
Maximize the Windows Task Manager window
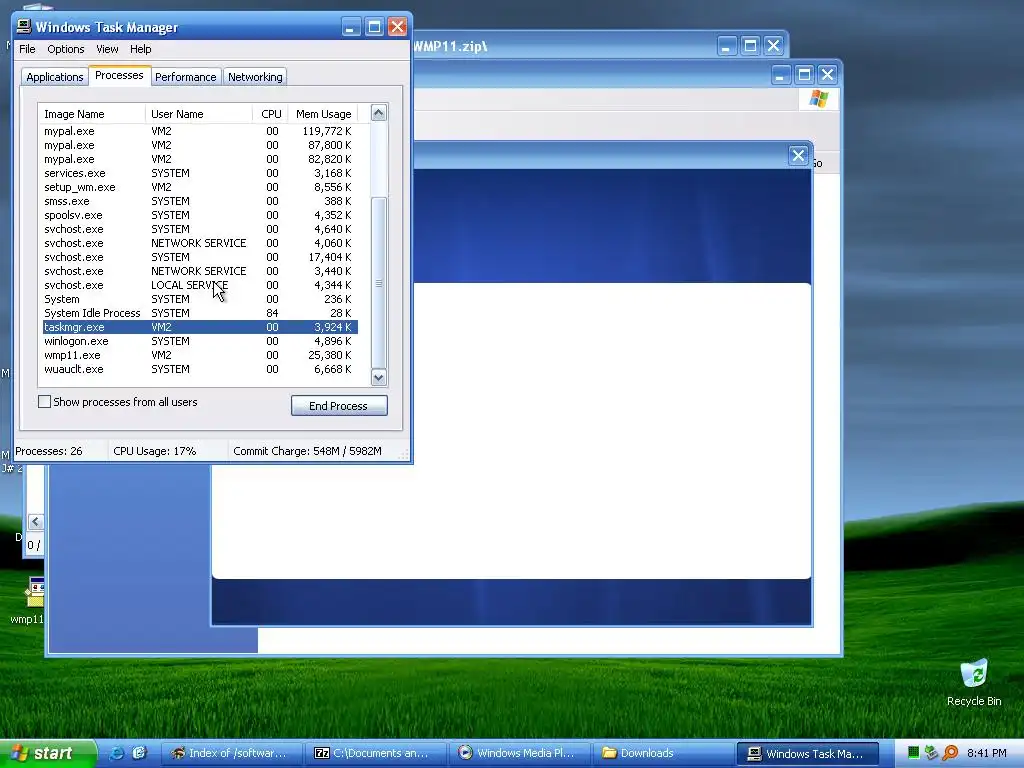(x=374, y=27)
